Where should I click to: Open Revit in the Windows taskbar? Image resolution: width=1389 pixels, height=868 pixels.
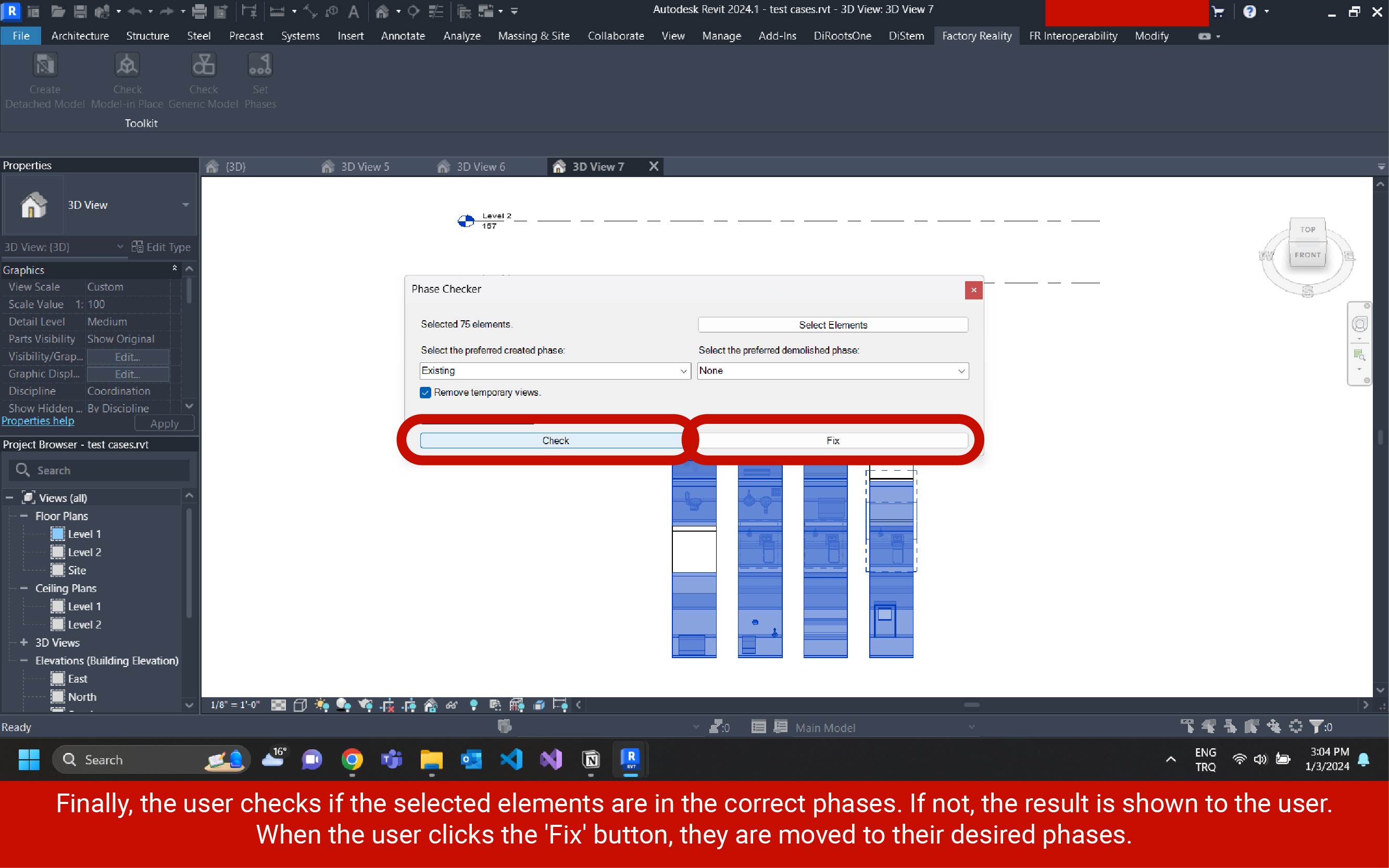point(631,760)
